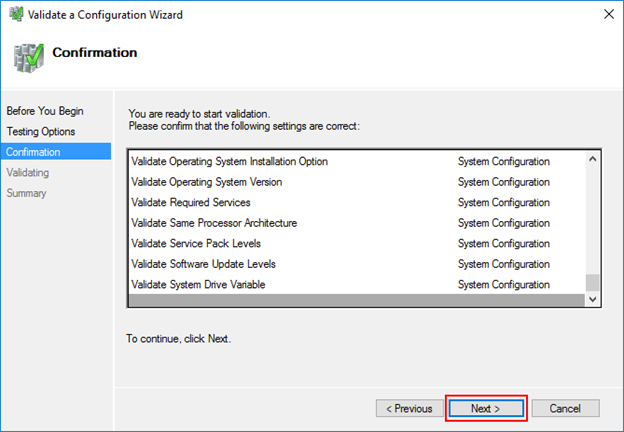The width and height of the screenshot is (624, 432).
Task: Click the large Confirmation header icon
Action: [x=28, y=58]
